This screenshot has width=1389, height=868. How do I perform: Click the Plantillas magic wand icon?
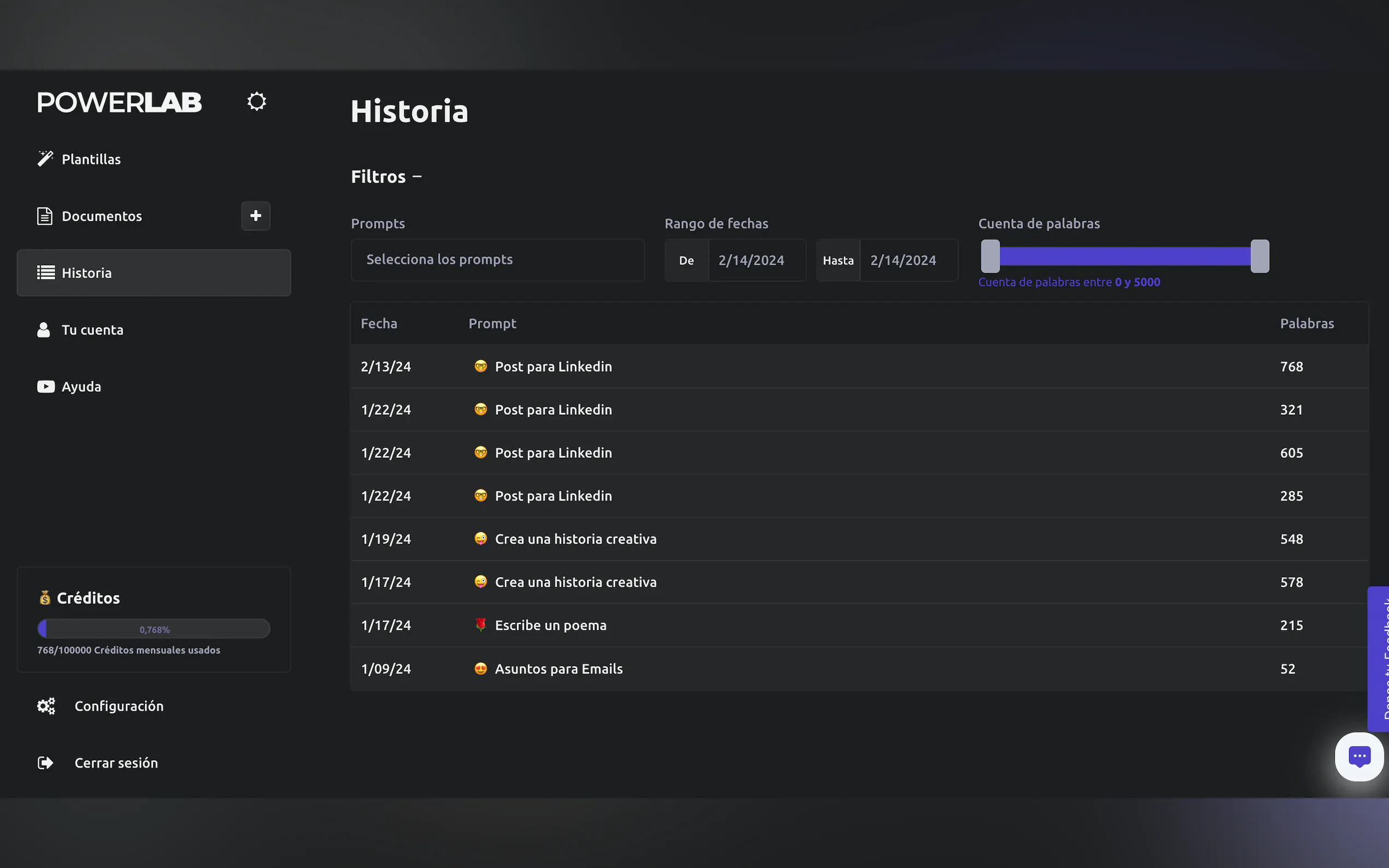[x=45, y=159]
